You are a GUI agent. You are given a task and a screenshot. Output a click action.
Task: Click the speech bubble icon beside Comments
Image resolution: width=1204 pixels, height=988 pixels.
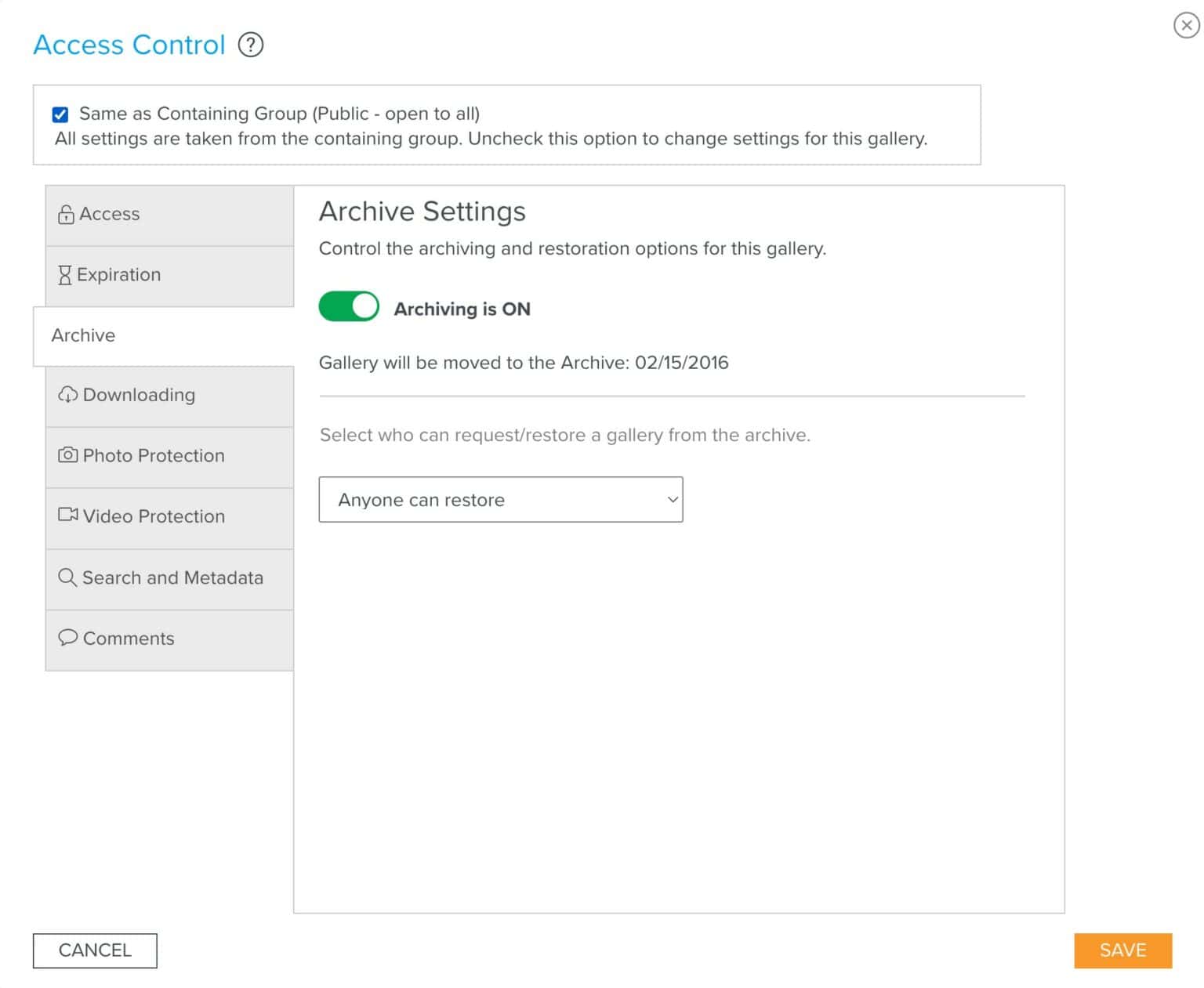68,638
